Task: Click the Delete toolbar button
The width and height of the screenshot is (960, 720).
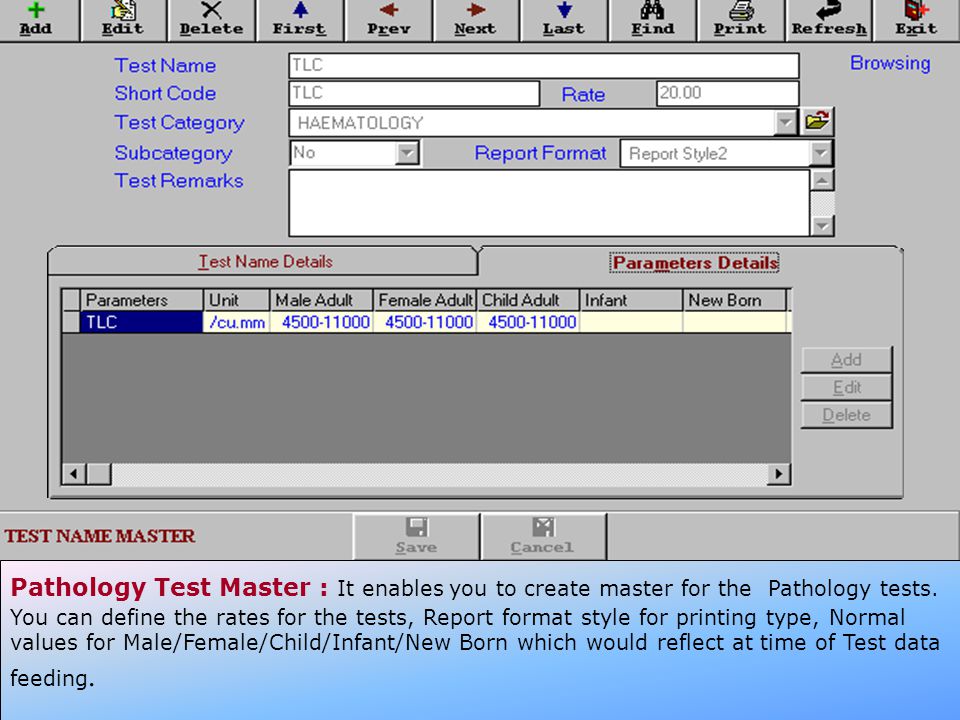Action: pyautogui.click(x=211, y=20)
